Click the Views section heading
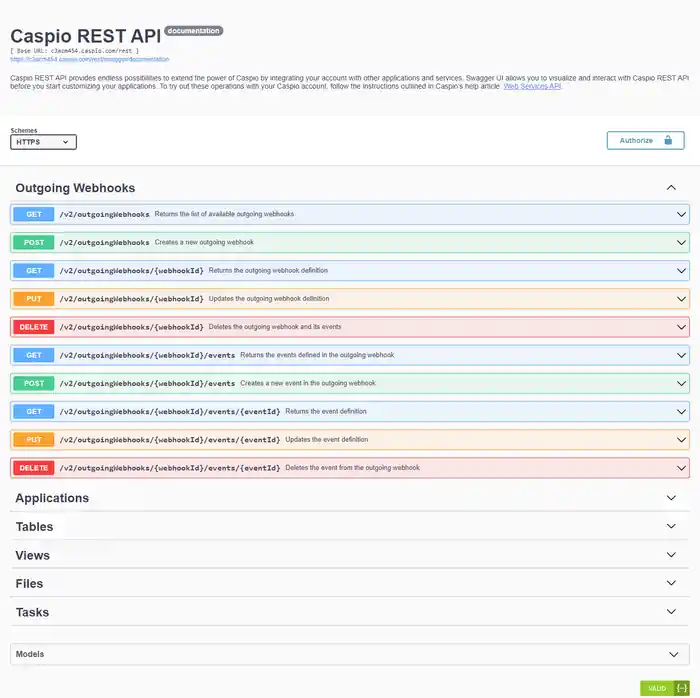The width and height of the screenshot is (700, 698). point(33,555)
